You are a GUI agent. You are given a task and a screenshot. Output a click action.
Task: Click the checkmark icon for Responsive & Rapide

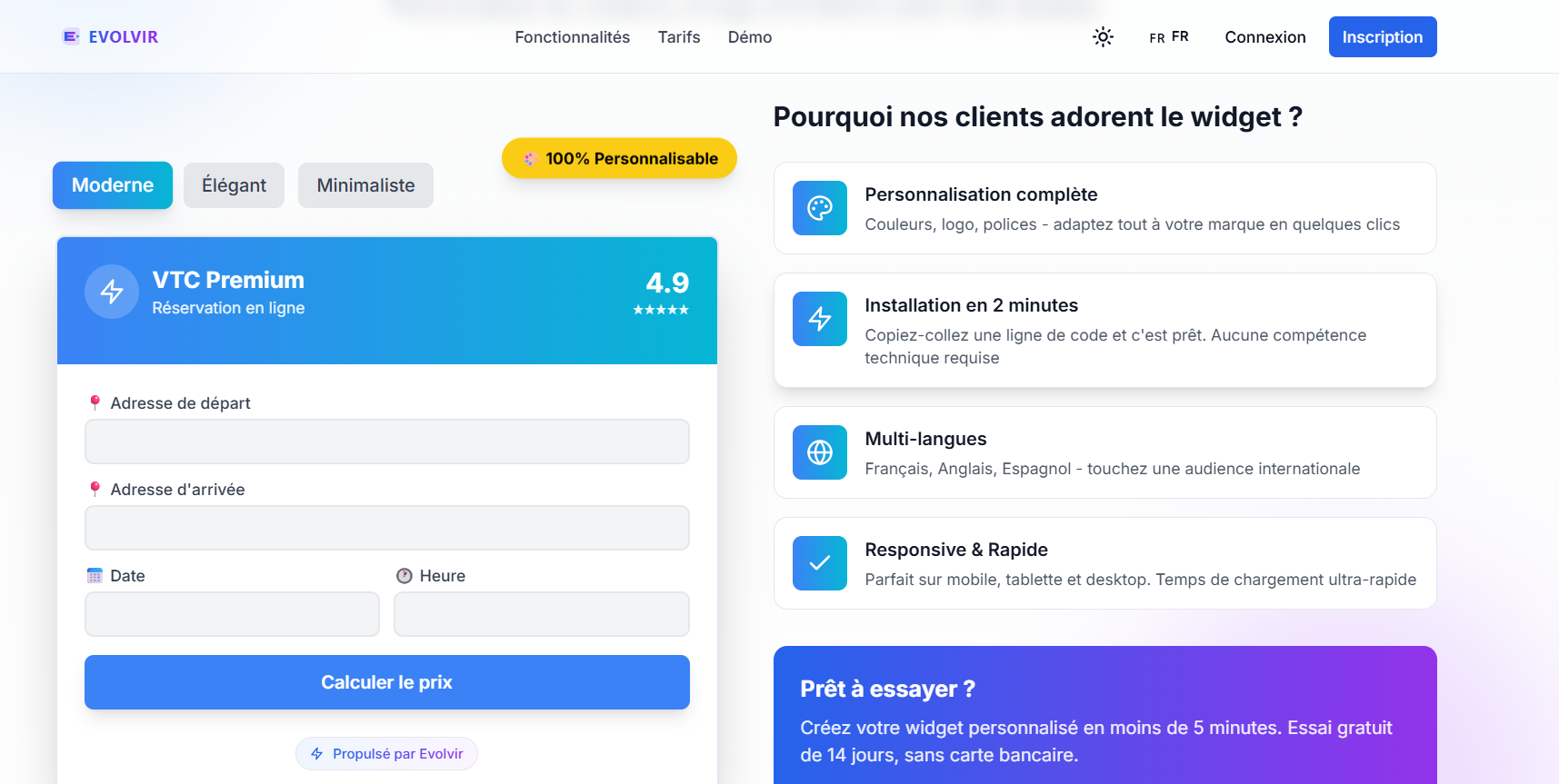point(819,563)
